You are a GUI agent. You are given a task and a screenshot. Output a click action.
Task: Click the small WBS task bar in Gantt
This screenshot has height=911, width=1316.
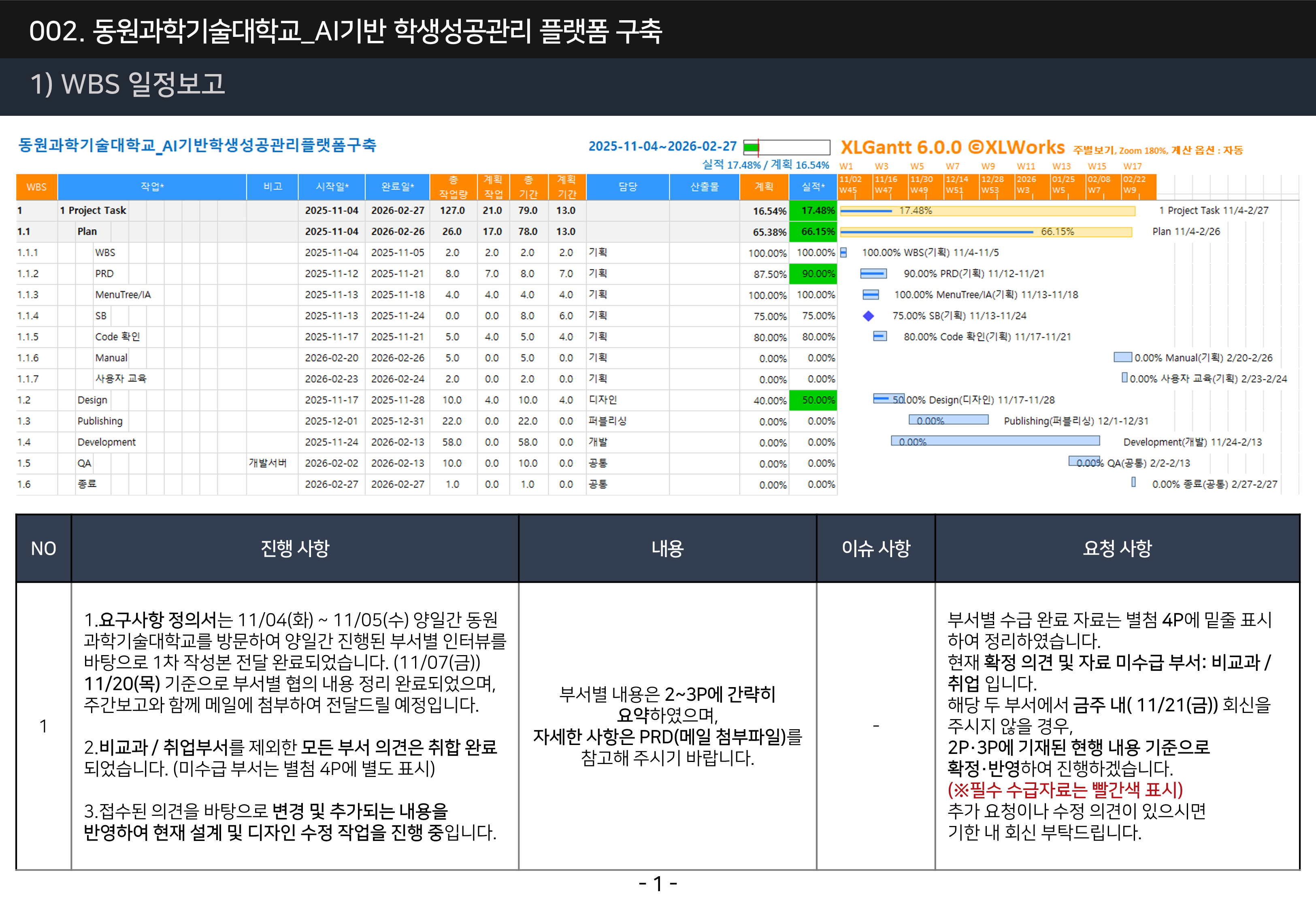coord(843,252)
